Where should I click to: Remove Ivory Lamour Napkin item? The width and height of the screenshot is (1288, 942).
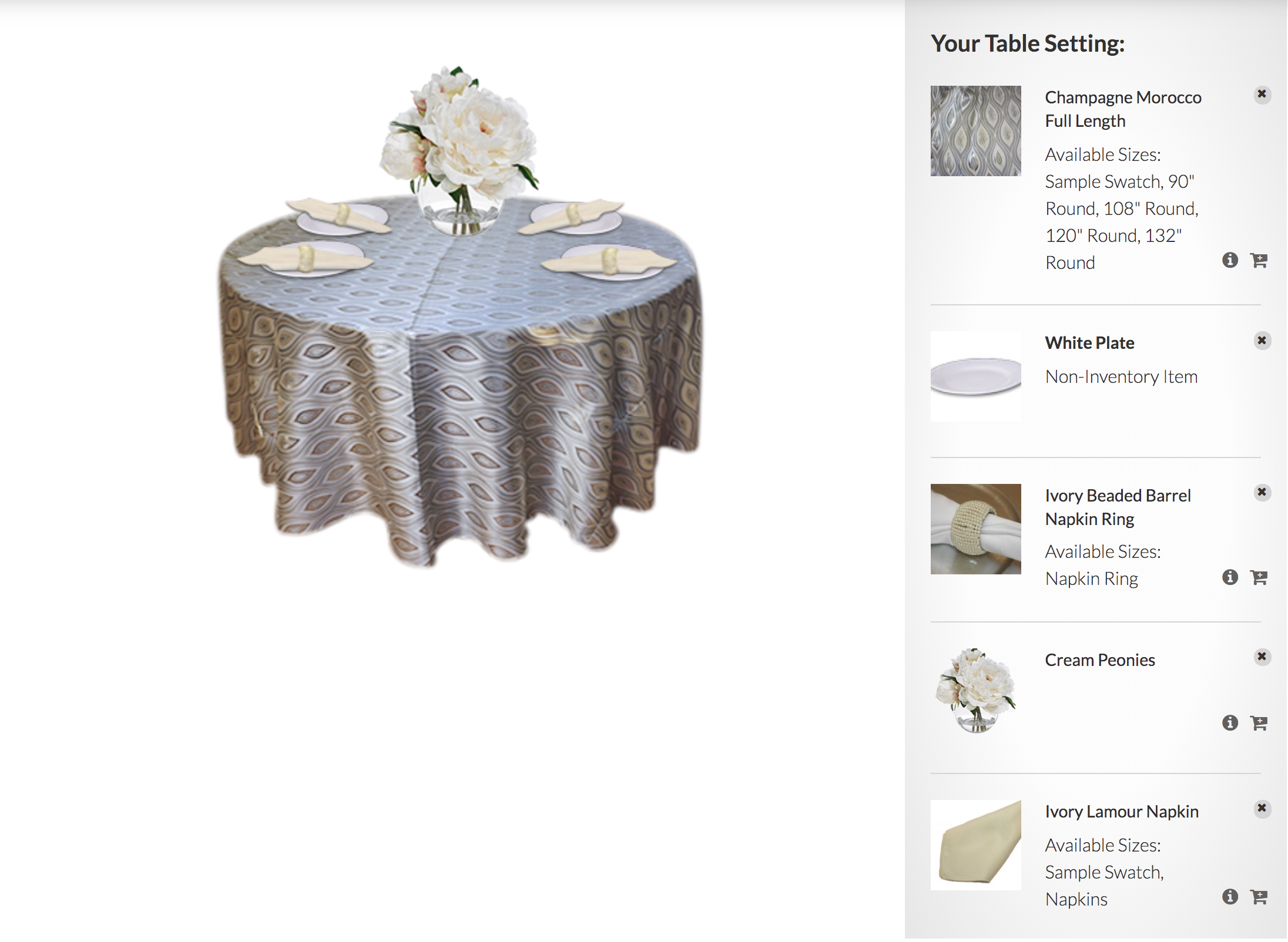click(1262, 809)
